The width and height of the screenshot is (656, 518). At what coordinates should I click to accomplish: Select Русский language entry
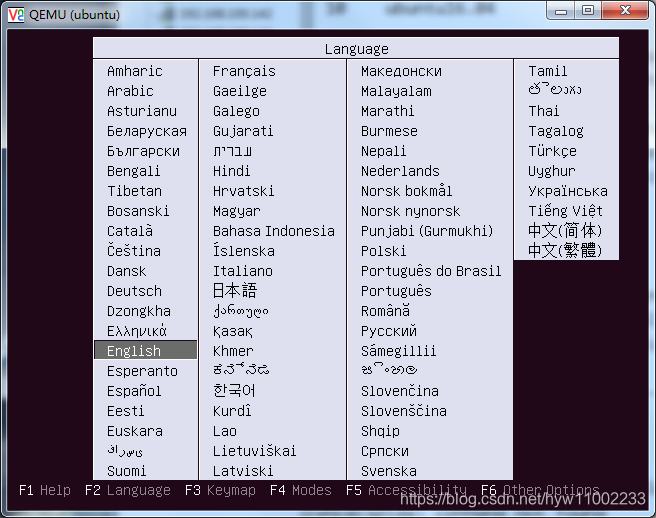pos(389,331)
